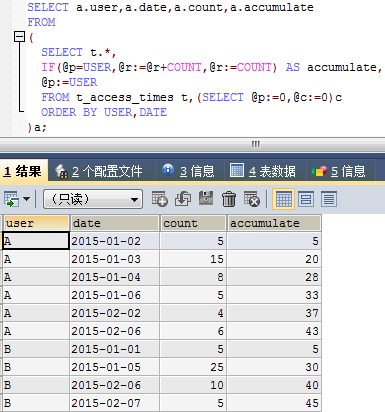Click the insert new row icon

click(x=160, y=199)
